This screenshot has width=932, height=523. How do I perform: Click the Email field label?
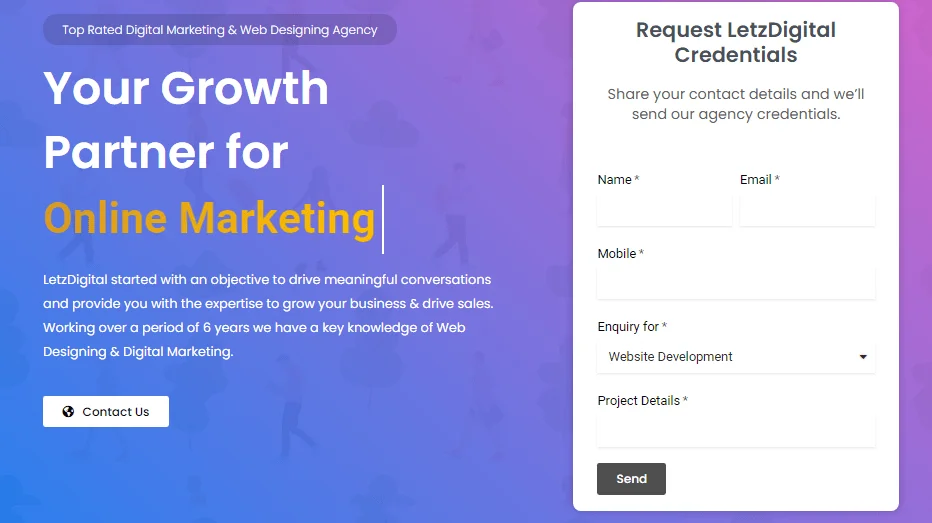pyautogui.click(x=756, y=180)
